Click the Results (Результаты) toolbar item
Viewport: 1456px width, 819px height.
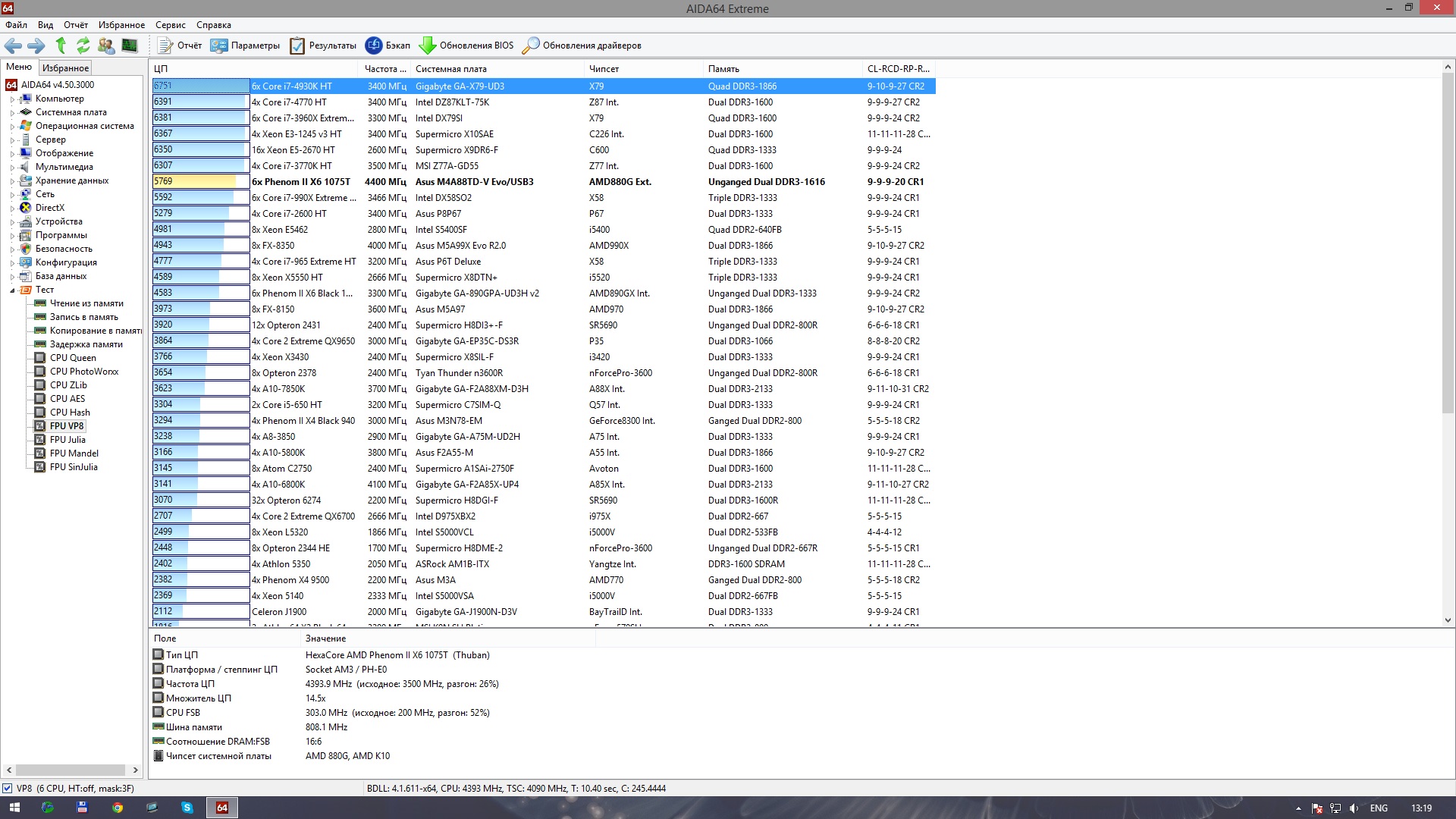(323, 45)
